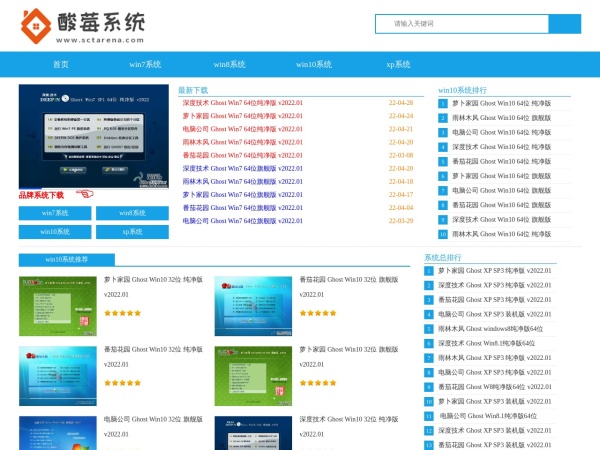
Task: Open title 深度技术 Ghost Win10 32位 纯净版
Action: pyautogui.click(x=349, y=427)
